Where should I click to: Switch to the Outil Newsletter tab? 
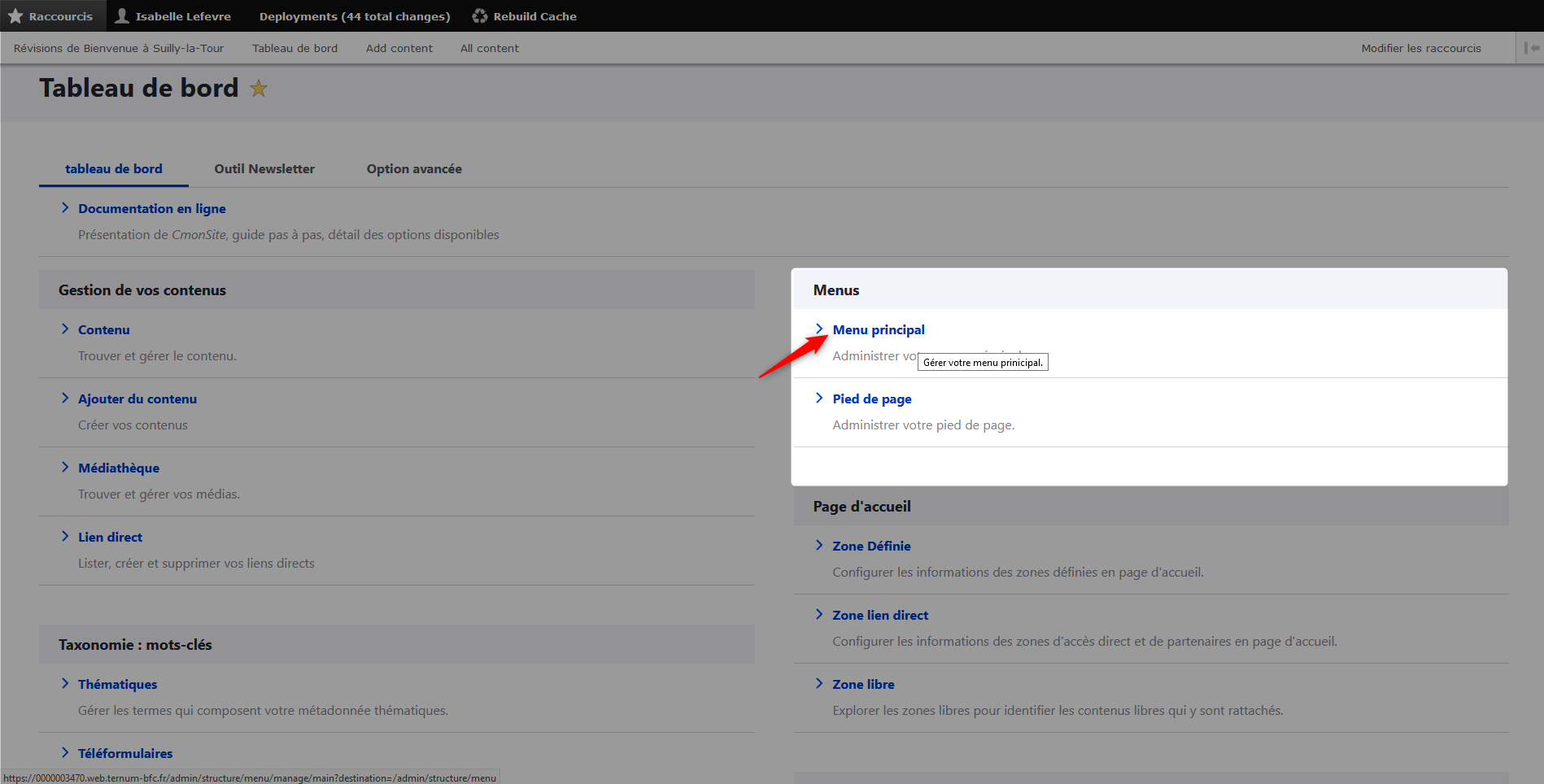(264, 169)
